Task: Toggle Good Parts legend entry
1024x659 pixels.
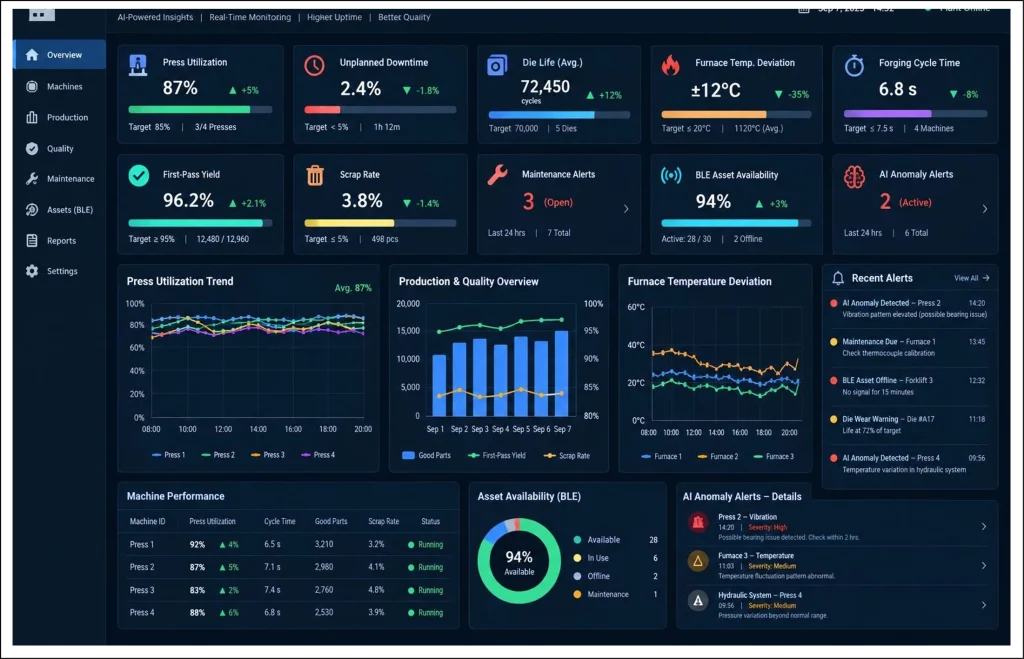Action: (x=426, y=456)
